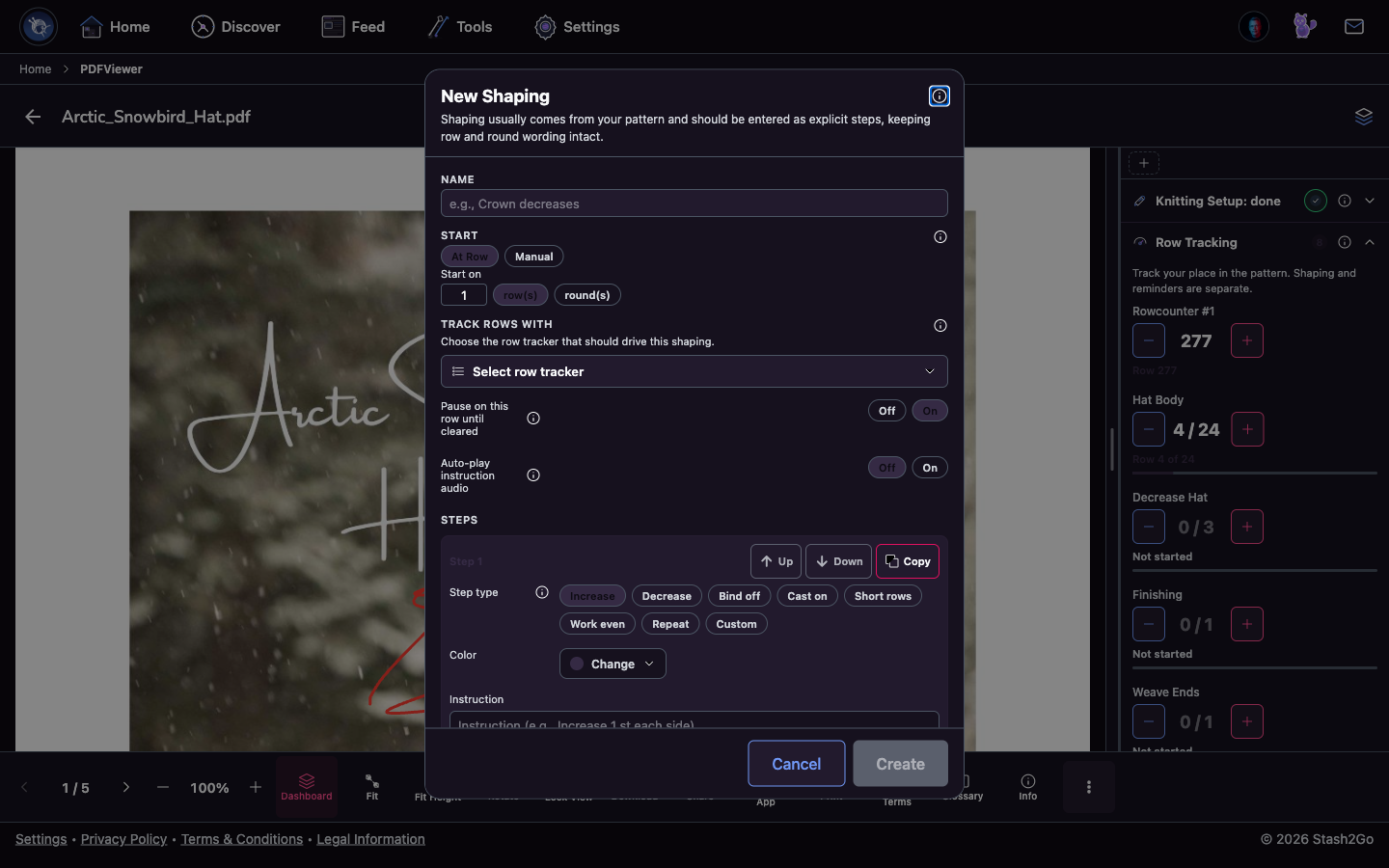1389x868 pixels.
Task: Open the color Change dropdown
Action: (x=613, y=664)
